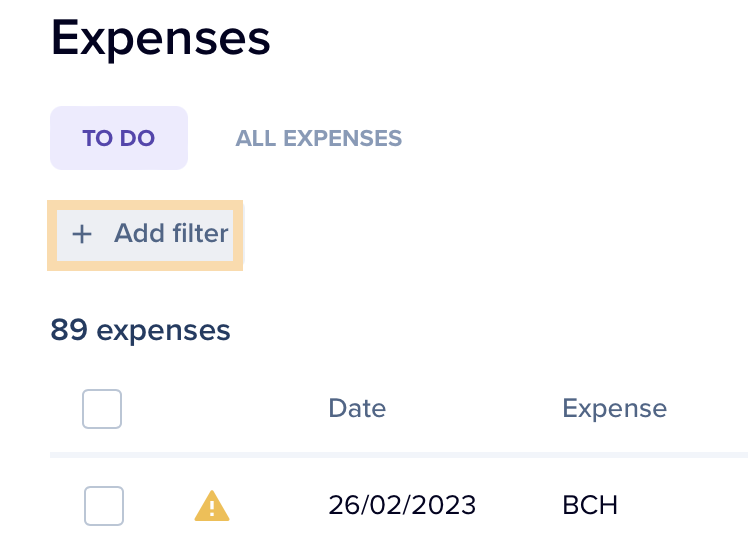Click the 26/02/2023 date cell

(x=402, y=505)
